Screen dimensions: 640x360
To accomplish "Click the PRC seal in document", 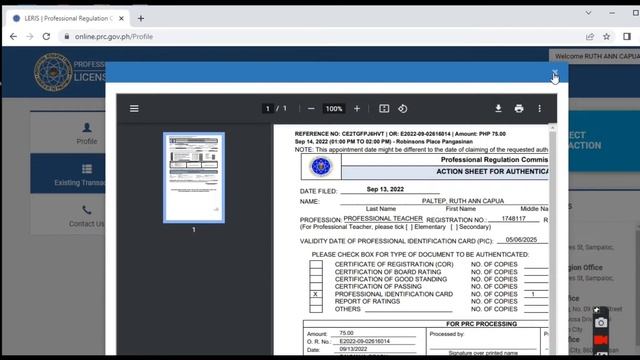I will 321,167.
